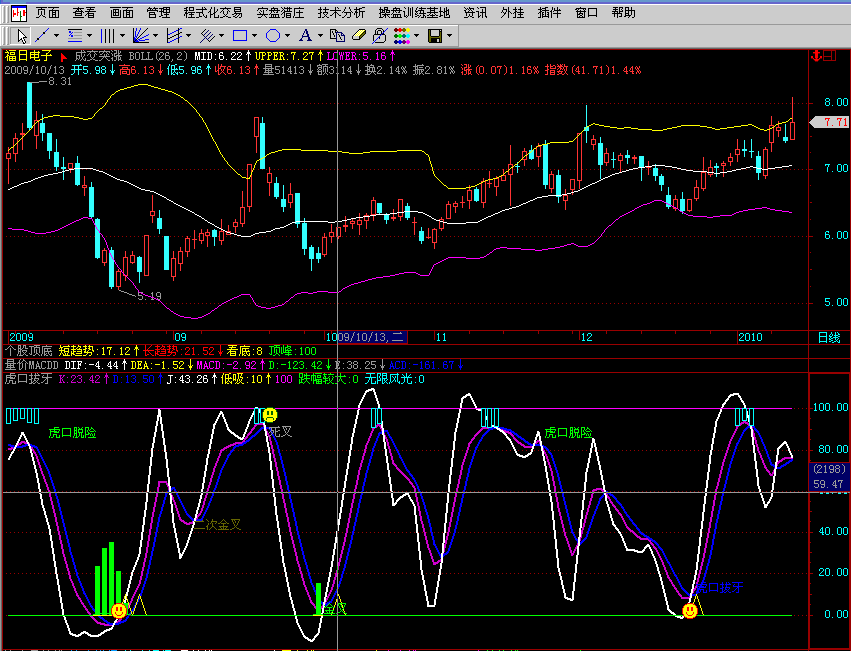Open the multicolor palette grid
Viewport: 851px width, 651px height.
point(401,36)
